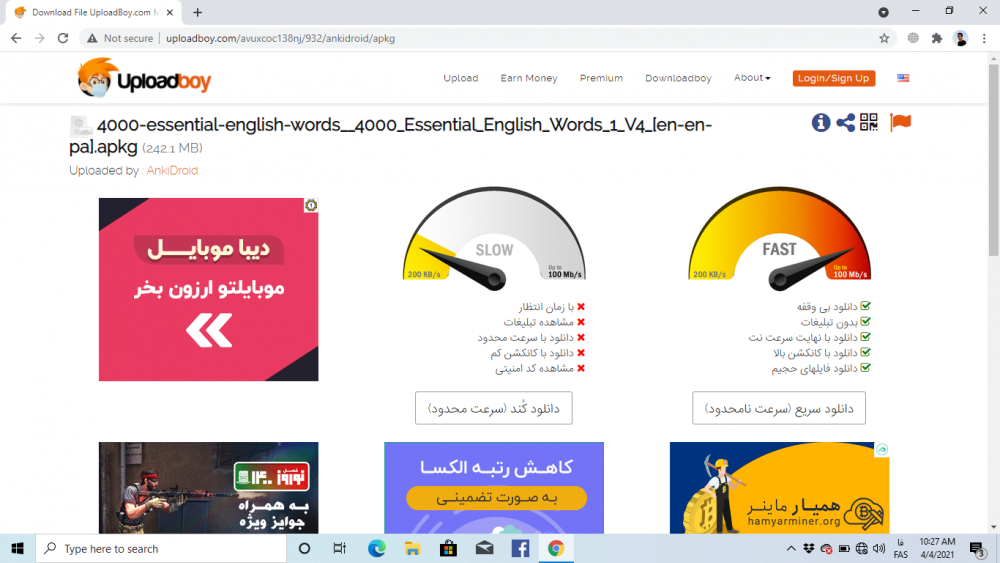
Task: Click volume icon in system tray
Action: (879, 548)
